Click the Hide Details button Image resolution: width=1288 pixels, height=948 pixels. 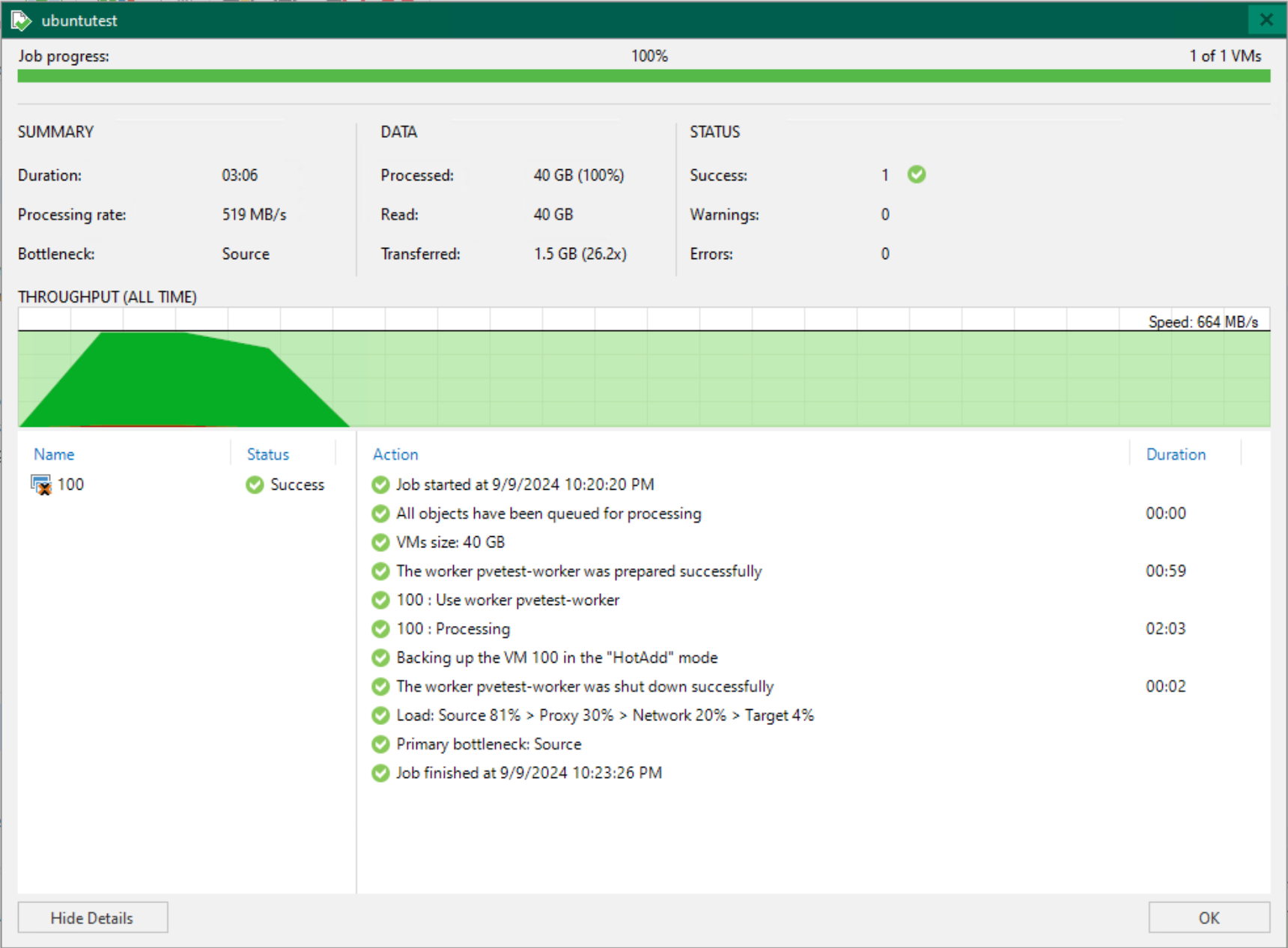point(92,917)
